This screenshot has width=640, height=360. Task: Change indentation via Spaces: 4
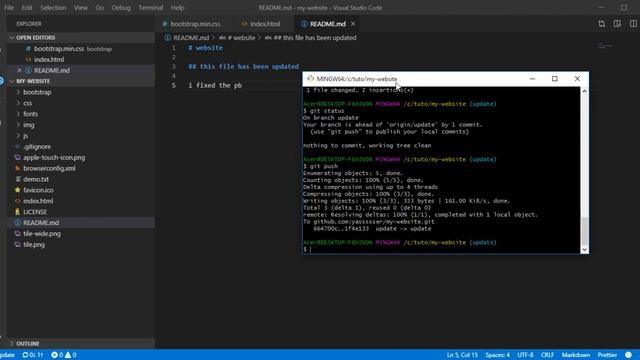tap(497, 355)
